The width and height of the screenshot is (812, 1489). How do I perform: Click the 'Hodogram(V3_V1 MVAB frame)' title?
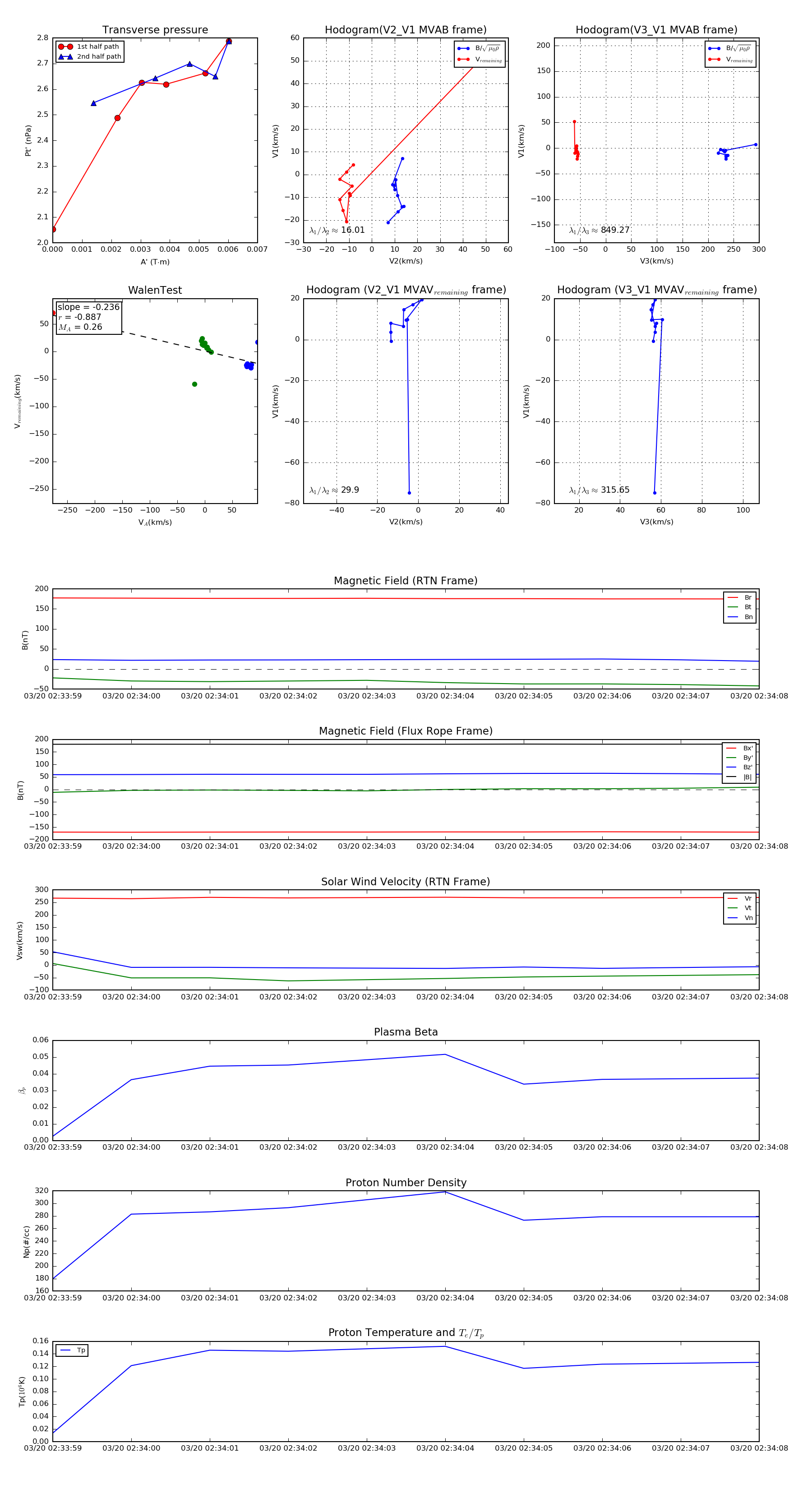[656, 30]
